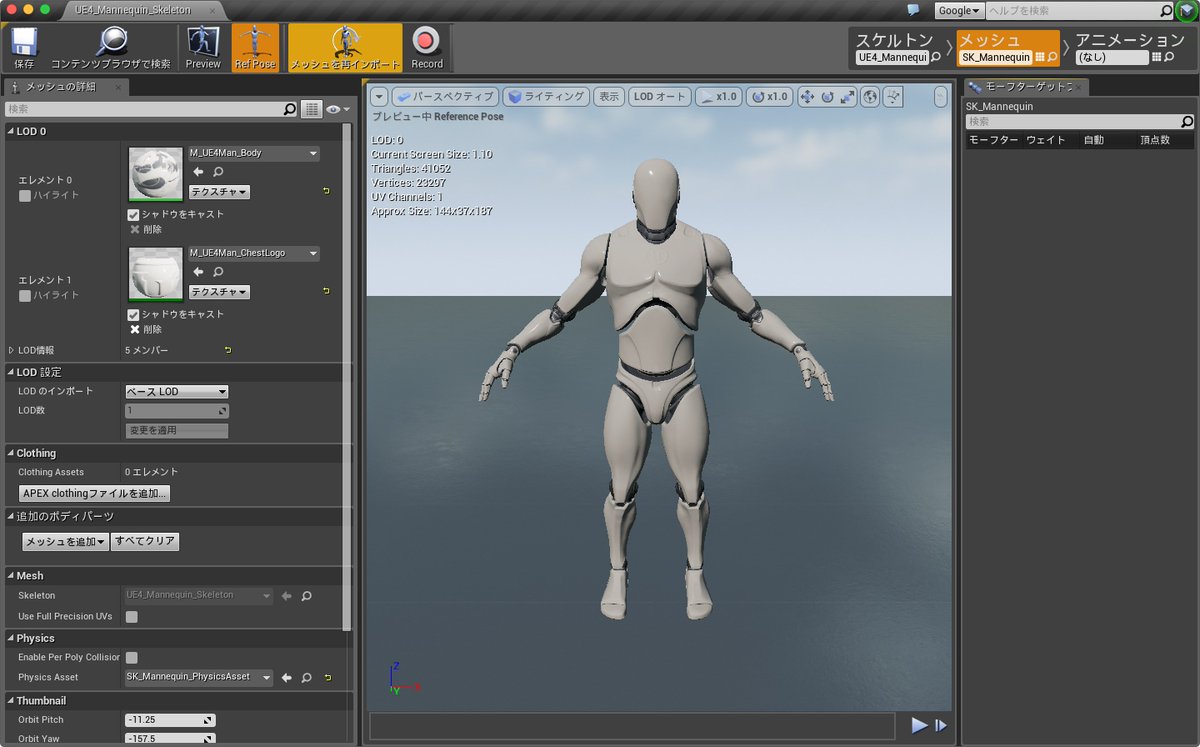Expand the LOD情報 row

pos(11,350)
